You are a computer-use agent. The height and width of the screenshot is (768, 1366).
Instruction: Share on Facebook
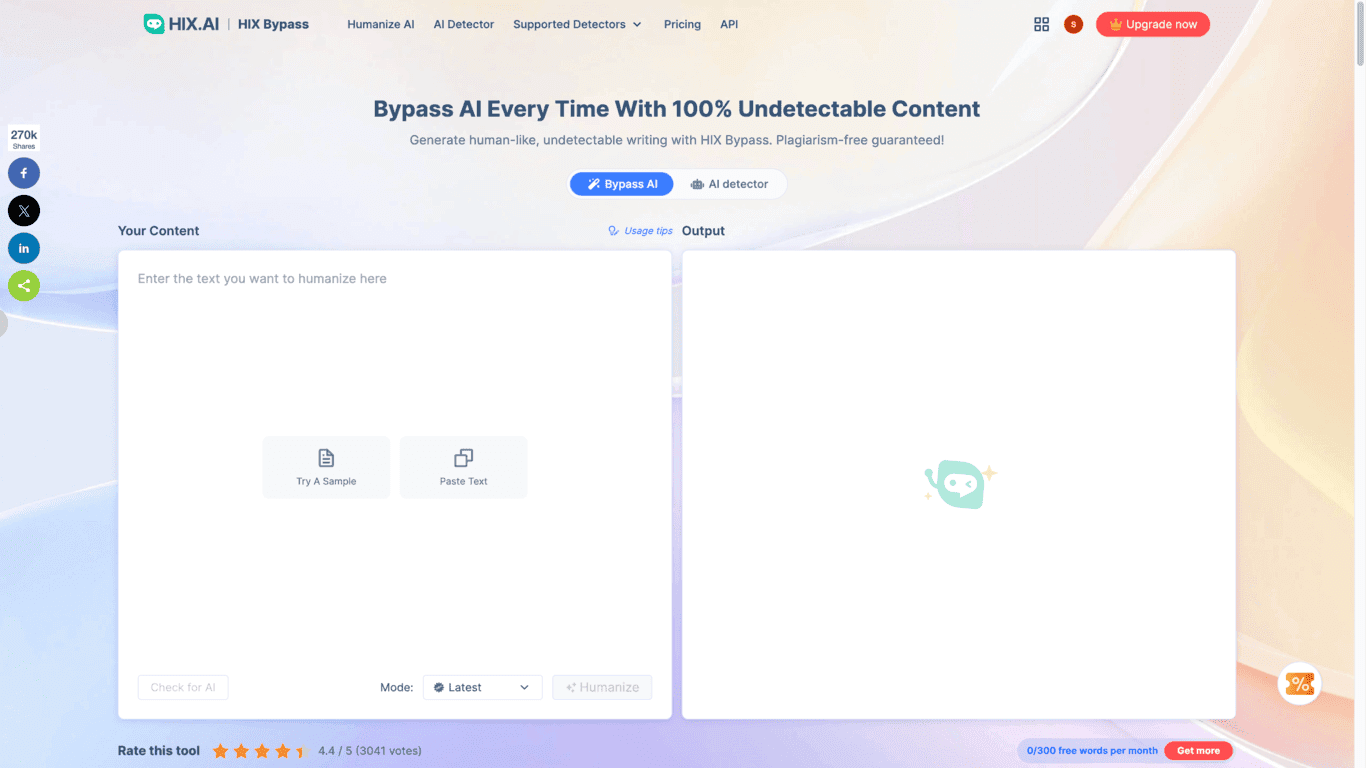click(x=24, y=173)
